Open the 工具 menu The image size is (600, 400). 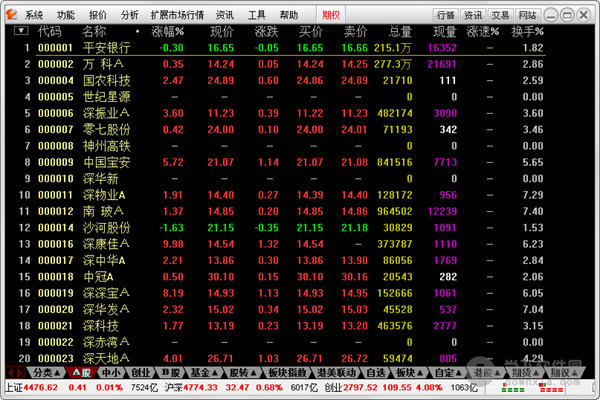(256, 15)
